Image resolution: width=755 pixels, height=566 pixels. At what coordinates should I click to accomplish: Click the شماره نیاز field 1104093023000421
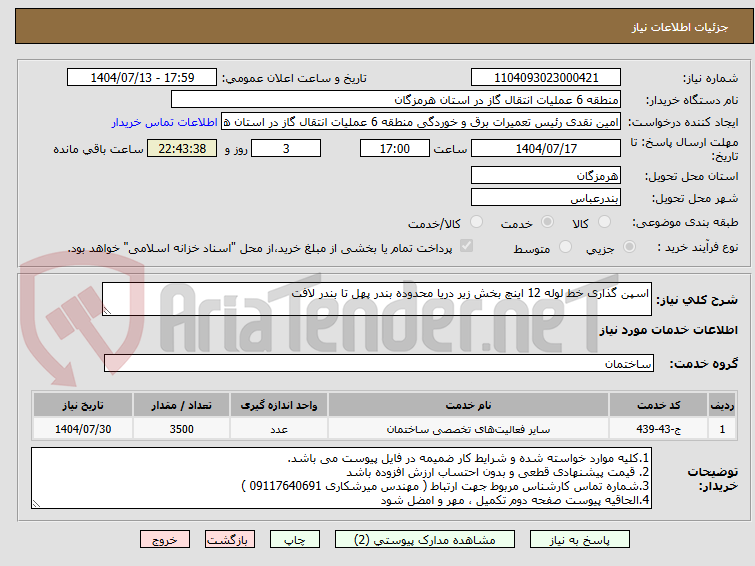(546, 78)
